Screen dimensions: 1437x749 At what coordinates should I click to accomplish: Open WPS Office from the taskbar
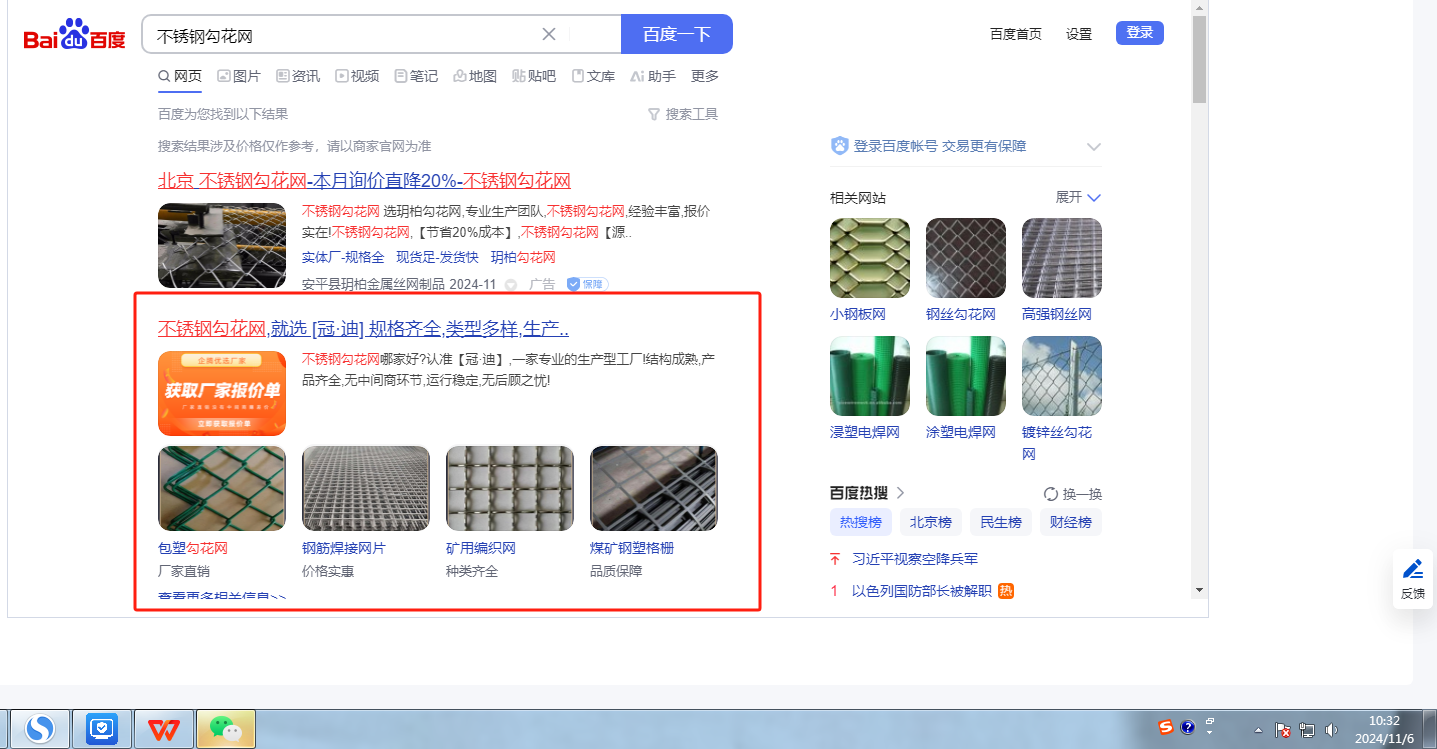tap(165, 729)
